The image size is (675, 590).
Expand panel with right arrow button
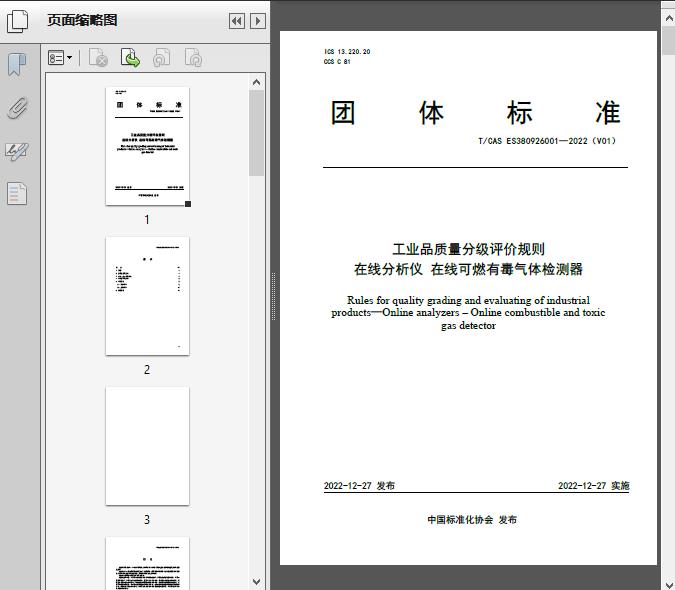point(258,21)
